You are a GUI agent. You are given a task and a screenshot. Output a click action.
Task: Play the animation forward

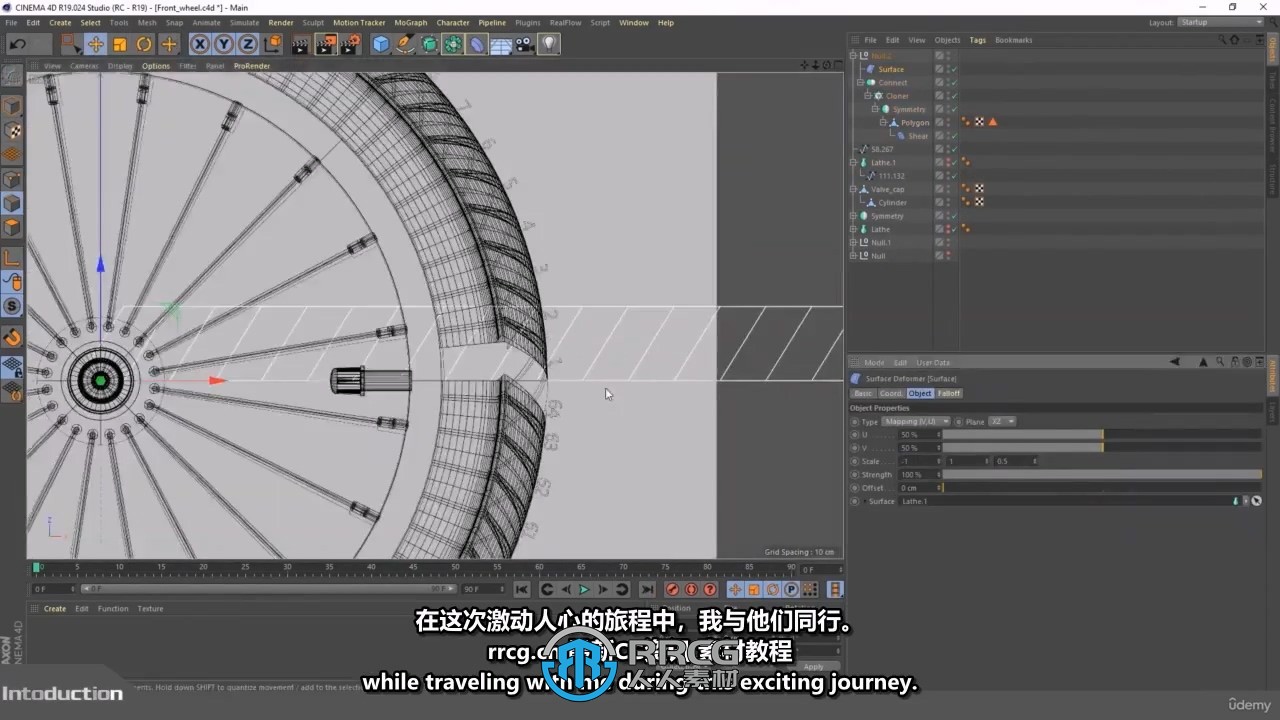(x=584, y=590)
